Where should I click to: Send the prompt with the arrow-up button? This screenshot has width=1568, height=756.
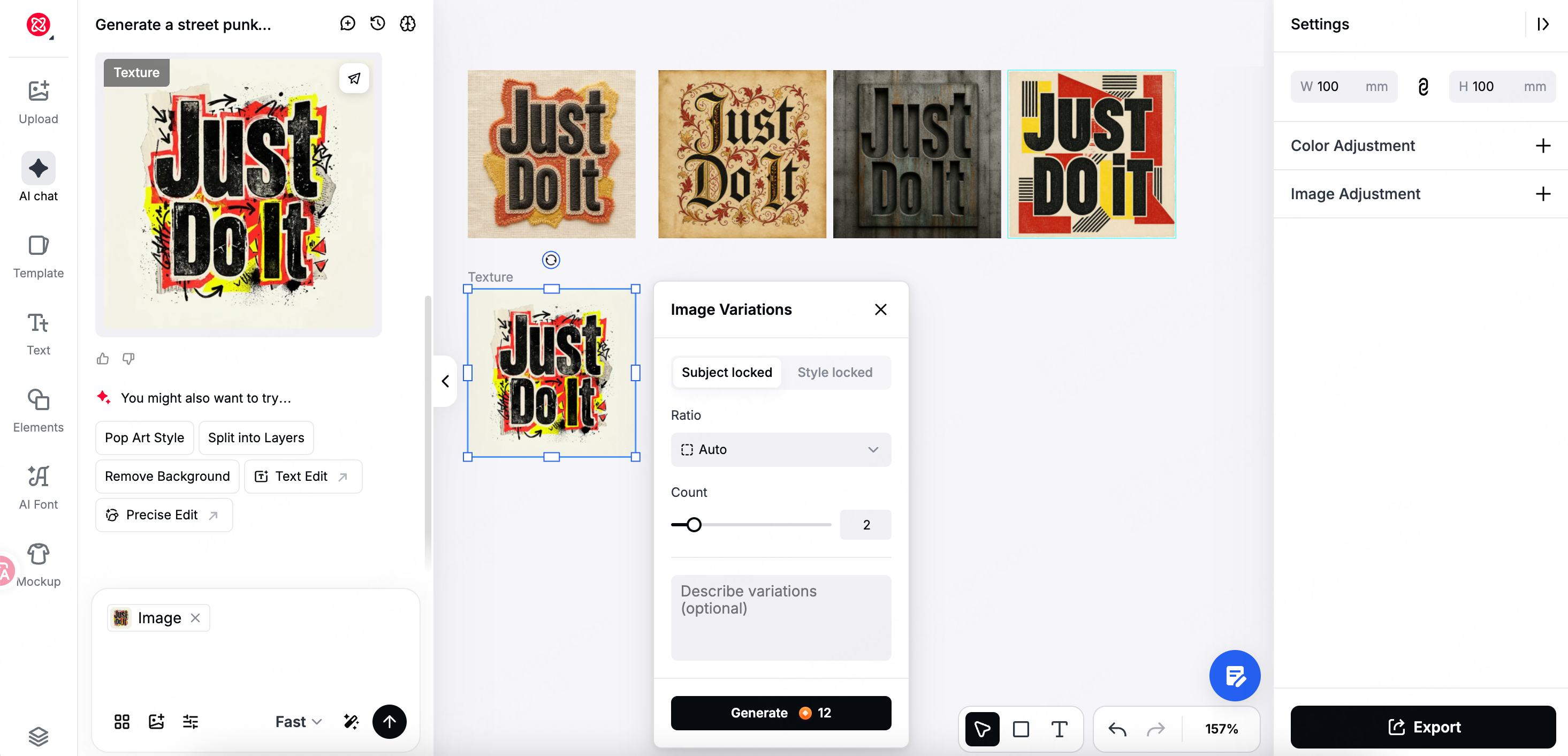tap(390, 722)
